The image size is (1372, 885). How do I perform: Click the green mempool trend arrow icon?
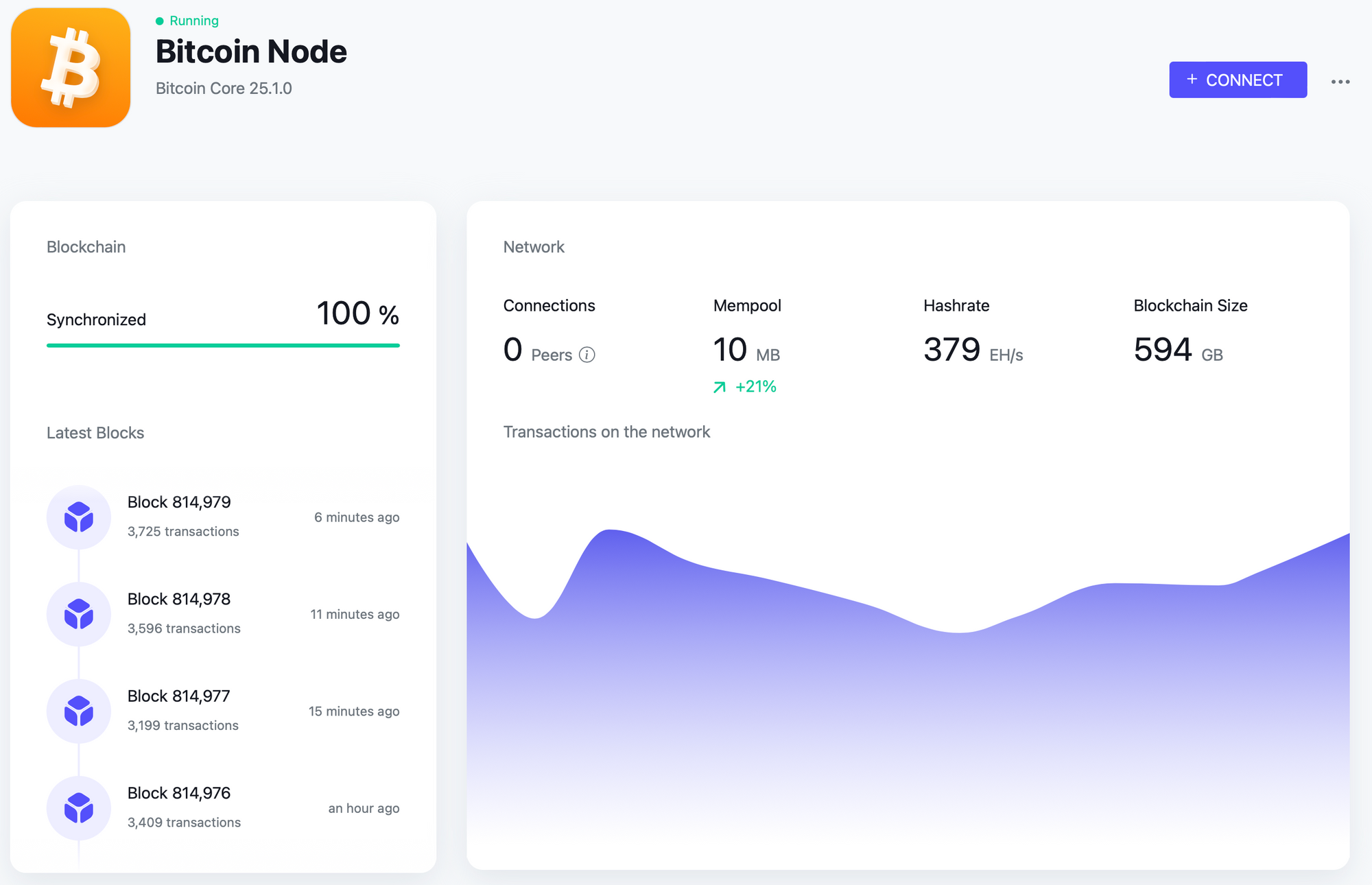pos(720,388)
